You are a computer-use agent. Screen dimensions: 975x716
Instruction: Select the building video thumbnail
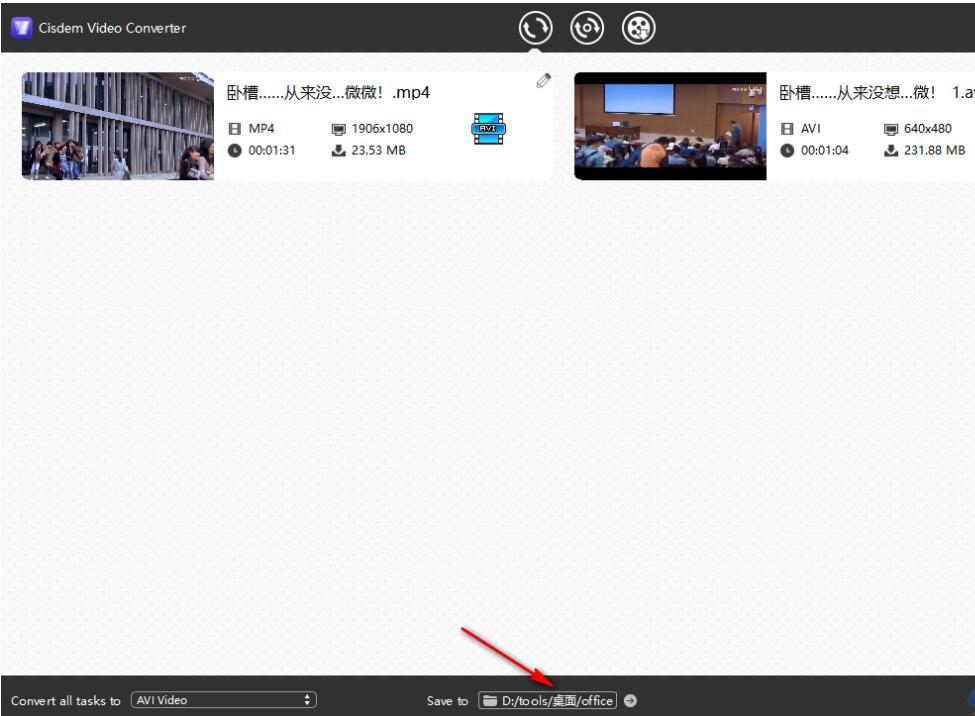pos(118,126)
